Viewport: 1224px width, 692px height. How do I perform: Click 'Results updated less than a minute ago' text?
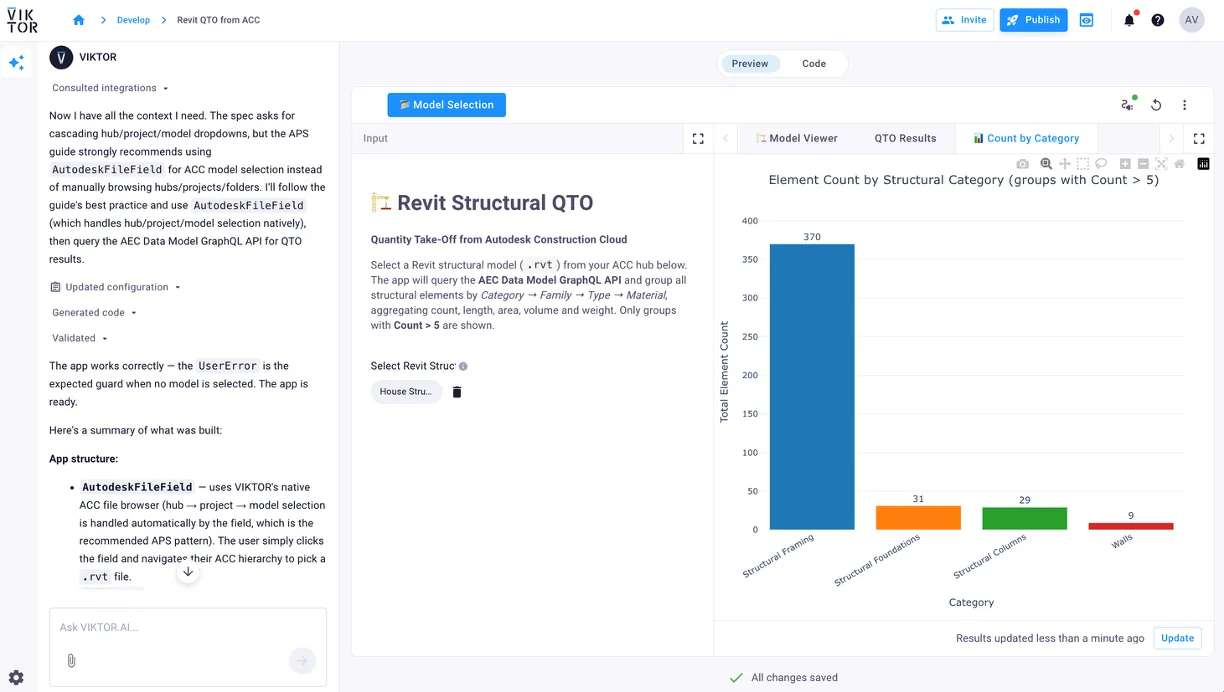coord(1050,638)
